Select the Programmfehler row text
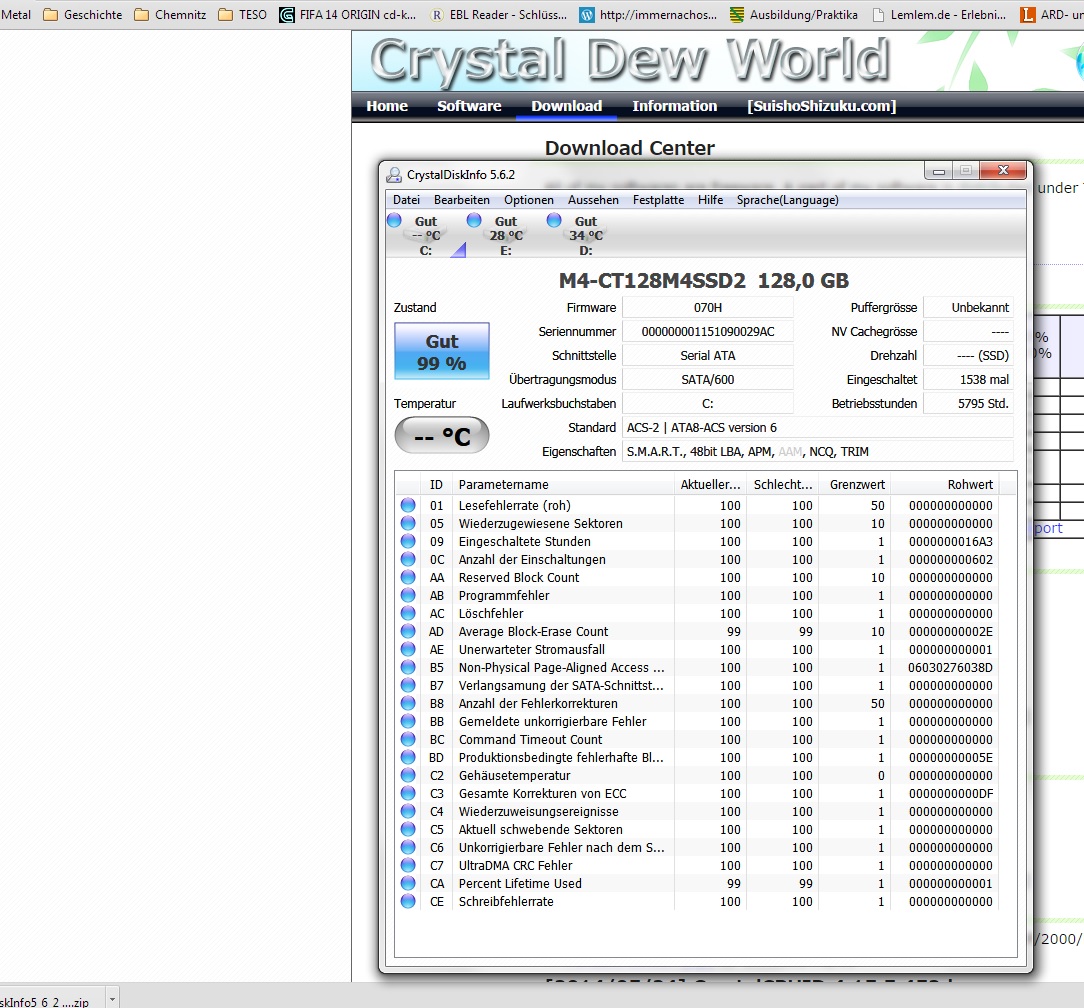Viewport: 1084px width, 1008px height. [504, 595]
